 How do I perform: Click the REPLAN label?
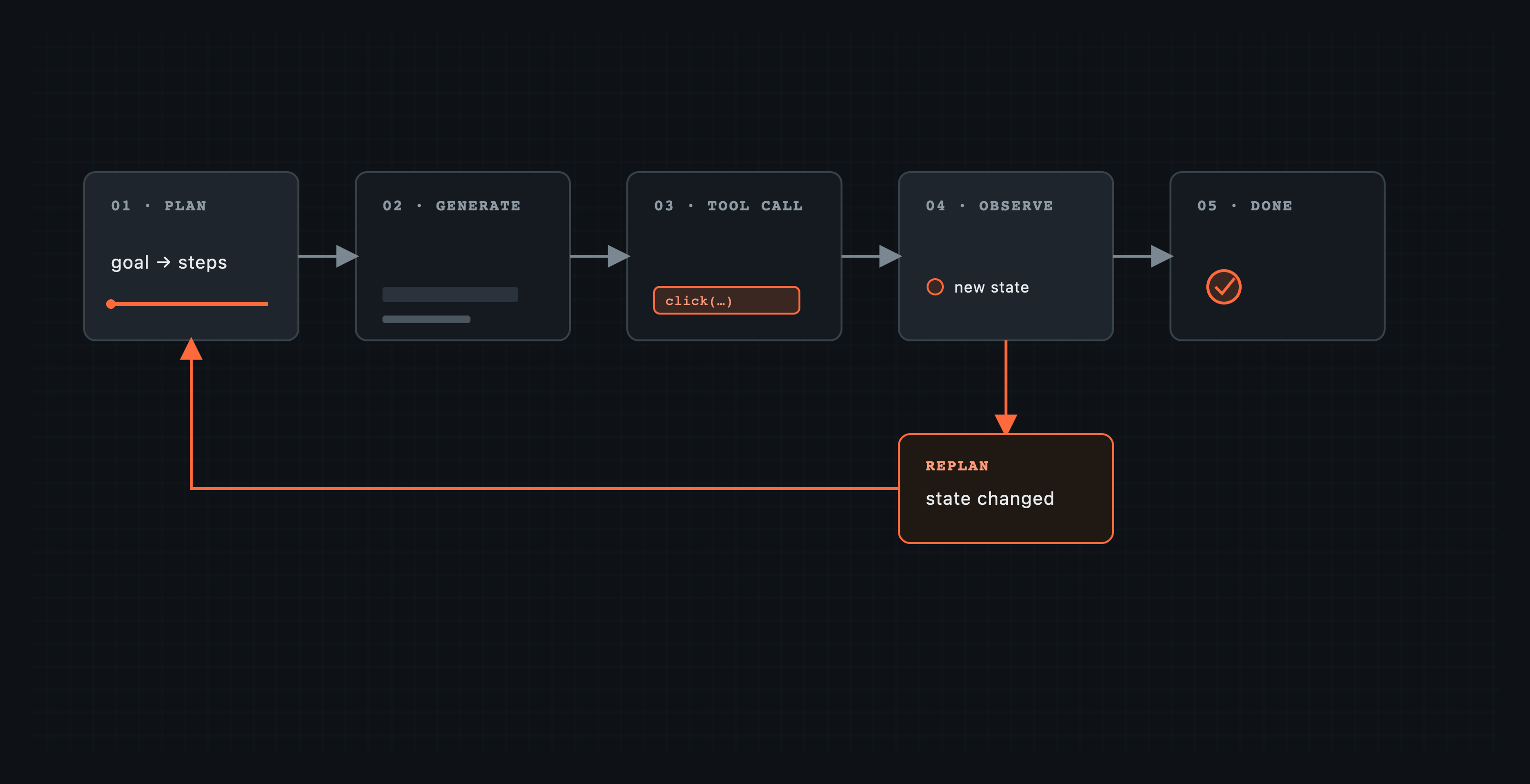(957, 466)
